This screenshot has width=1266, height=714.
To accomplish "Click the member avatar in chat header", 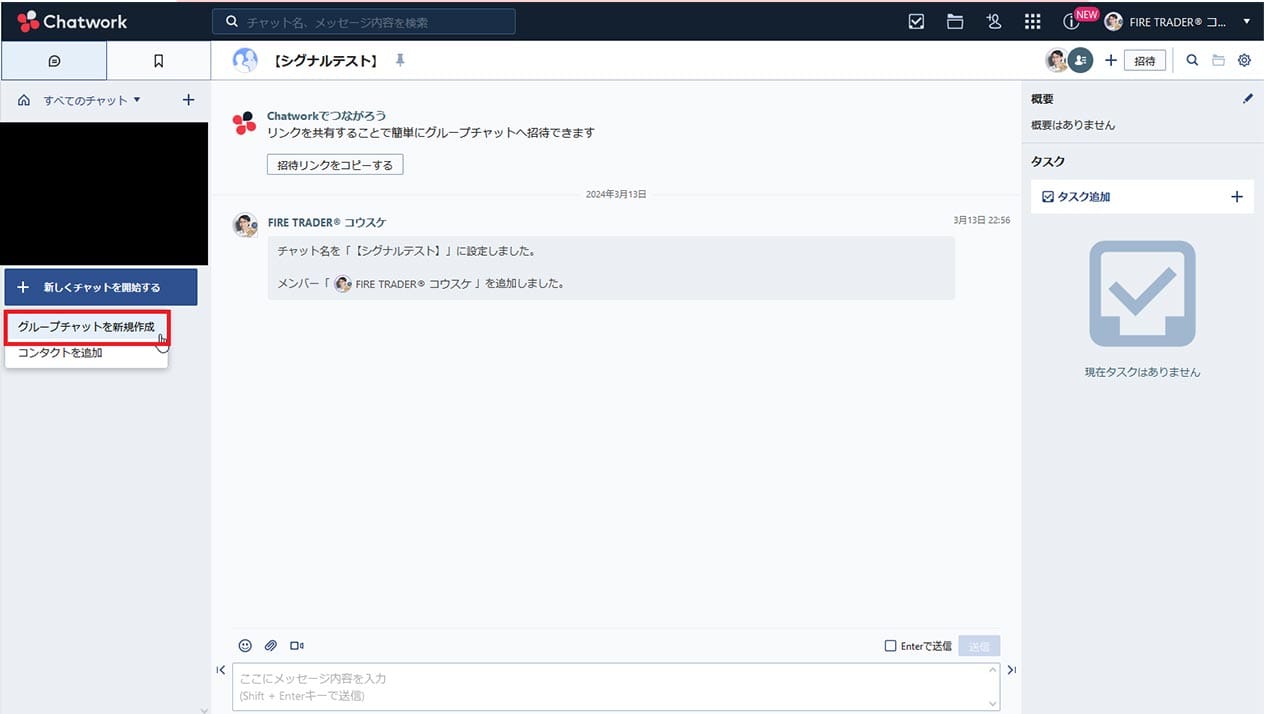I will pos(1057,60).
